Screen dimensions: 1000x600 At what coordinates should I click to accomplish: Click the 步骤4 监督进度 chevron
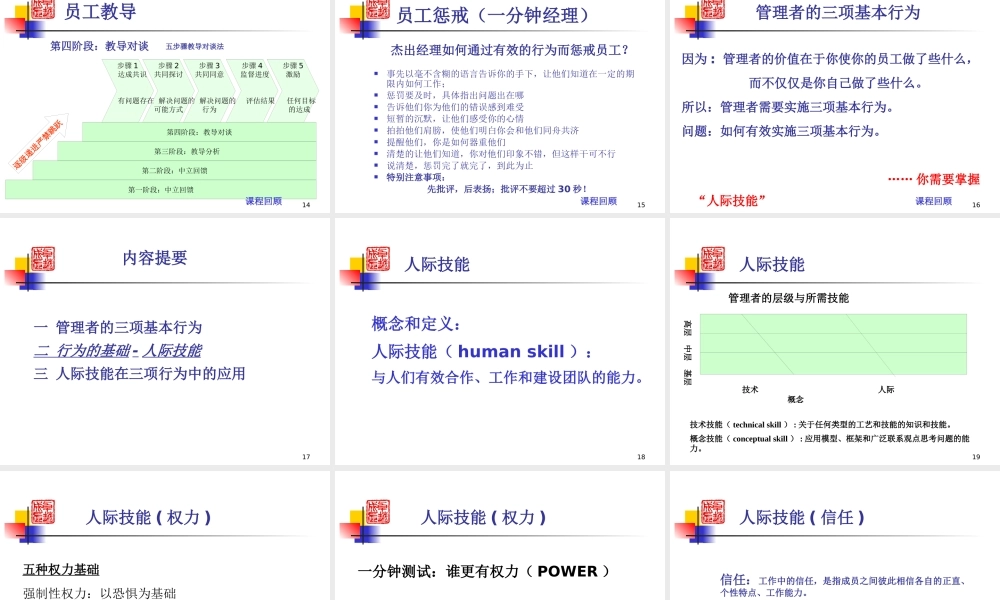[254, 89]
